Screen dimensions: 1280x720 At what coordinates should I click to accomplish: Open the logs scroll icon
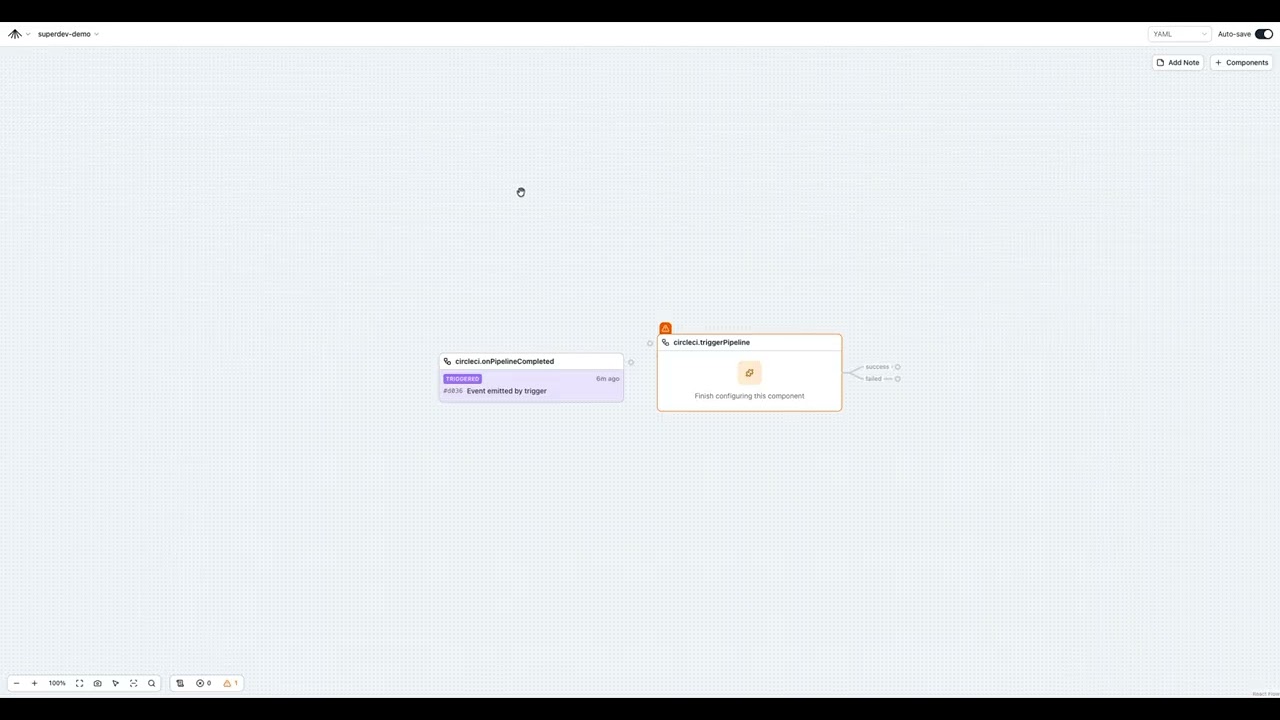(x=180, y=683)
